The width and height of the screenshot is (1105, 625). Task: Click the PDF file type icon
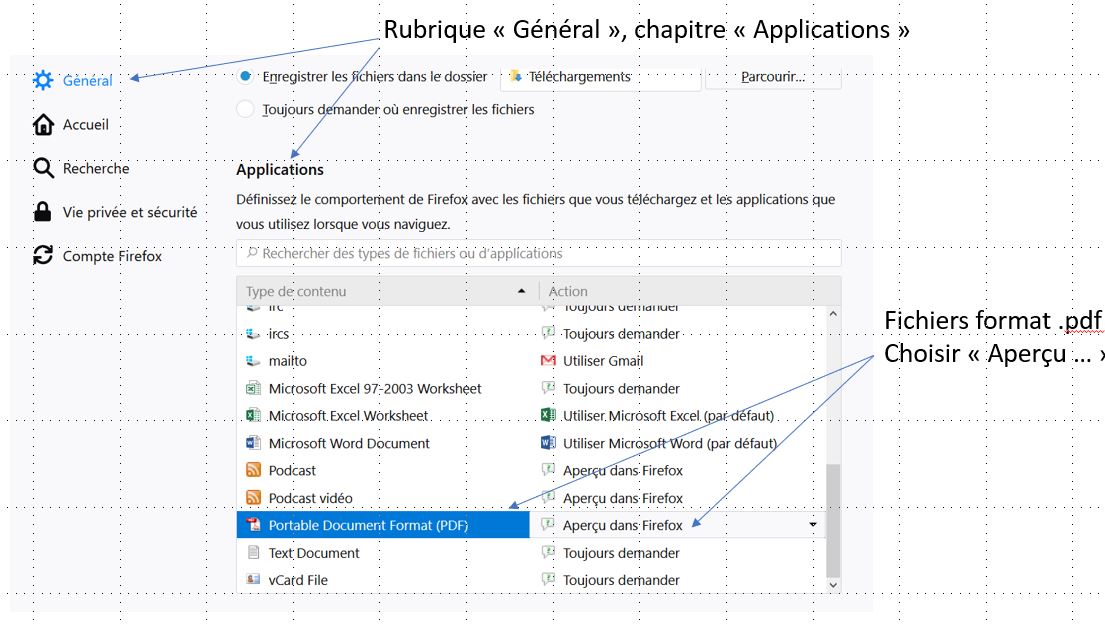click(x=253, y=525)
